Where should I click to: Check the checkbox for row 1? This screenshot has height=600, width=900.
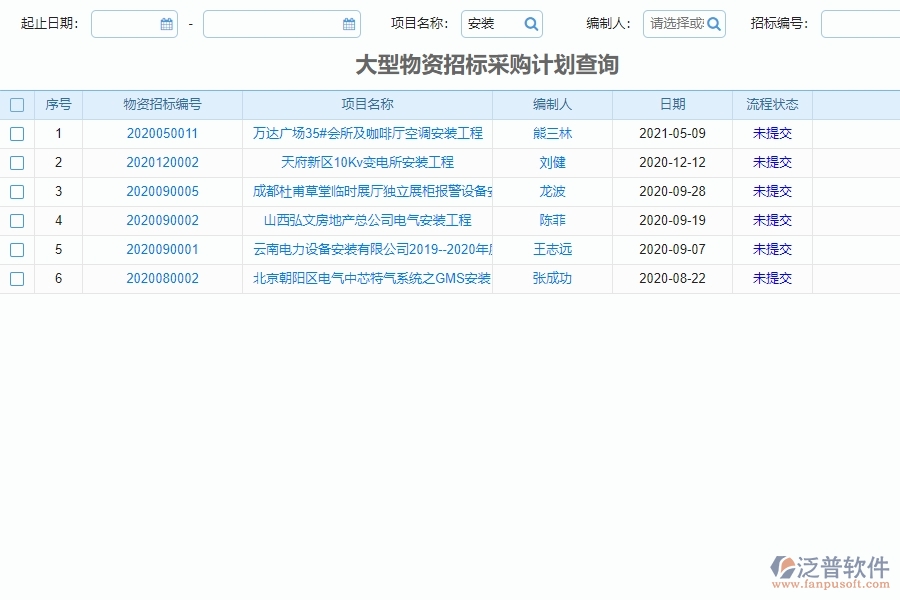coord(17,133)
